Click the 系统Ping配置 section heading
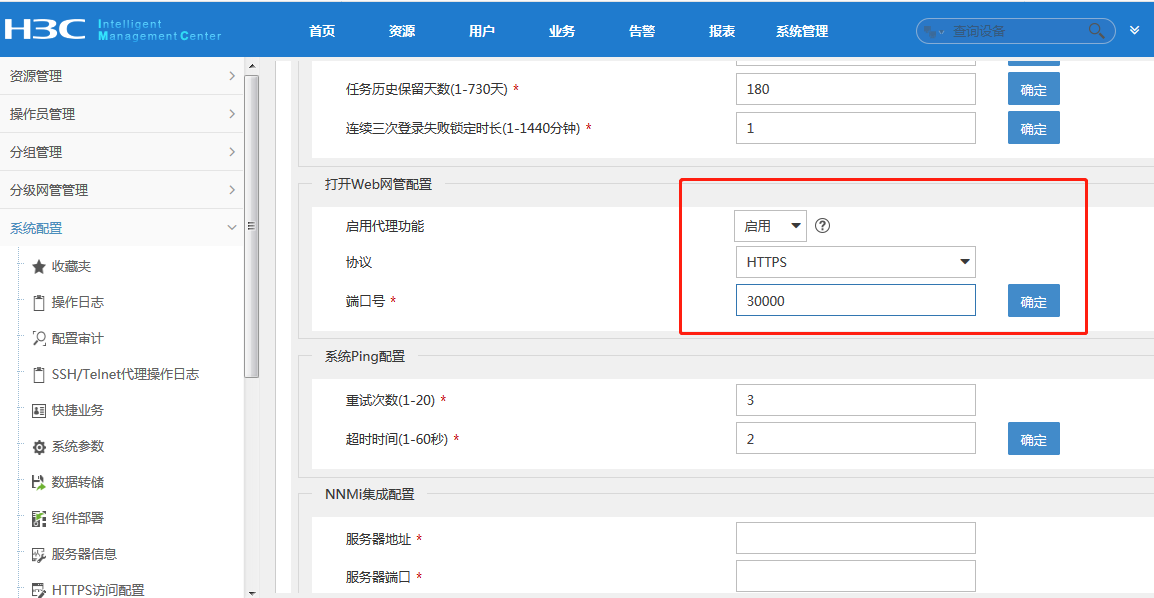 tap(365, 356)
